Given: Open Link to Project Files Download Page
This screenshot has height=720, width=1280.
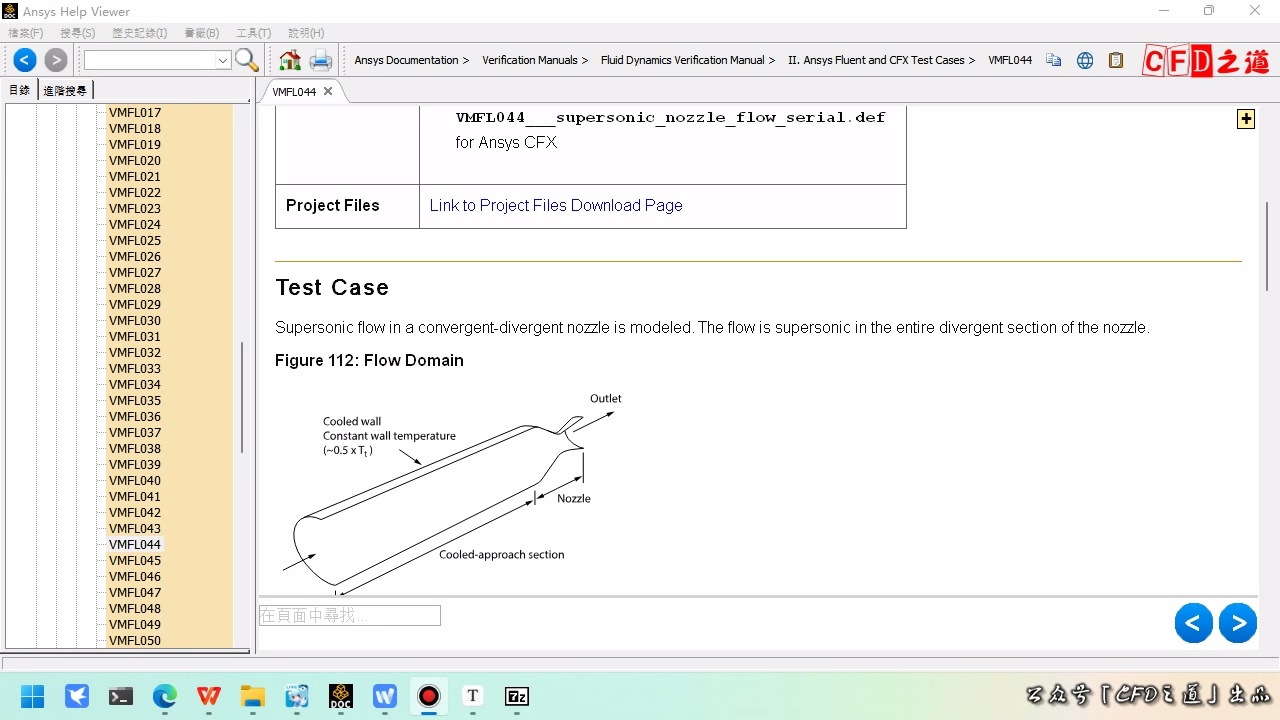Looking at the screenshot, I should [556, 205].
